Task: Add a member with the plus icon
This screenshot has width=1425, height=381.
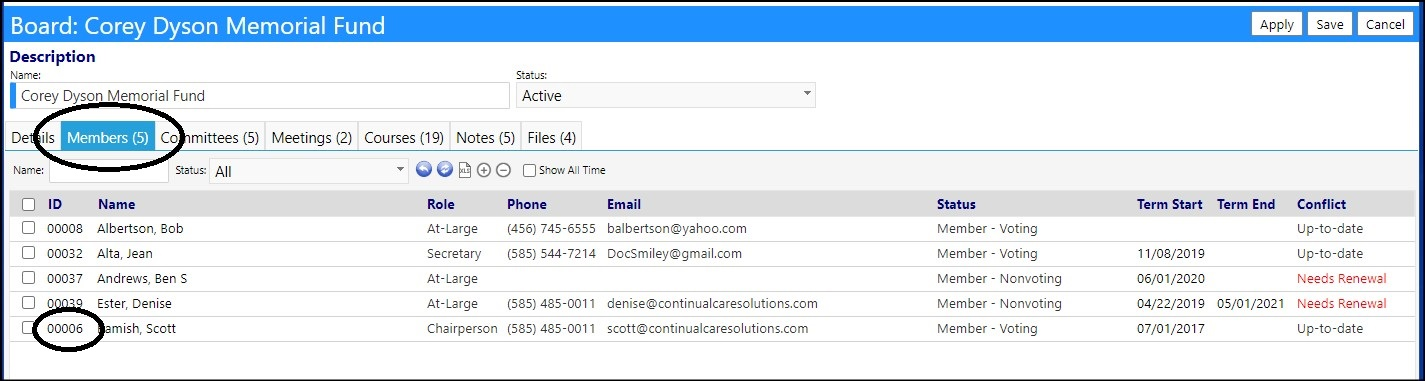Action: tap(484, 171)
